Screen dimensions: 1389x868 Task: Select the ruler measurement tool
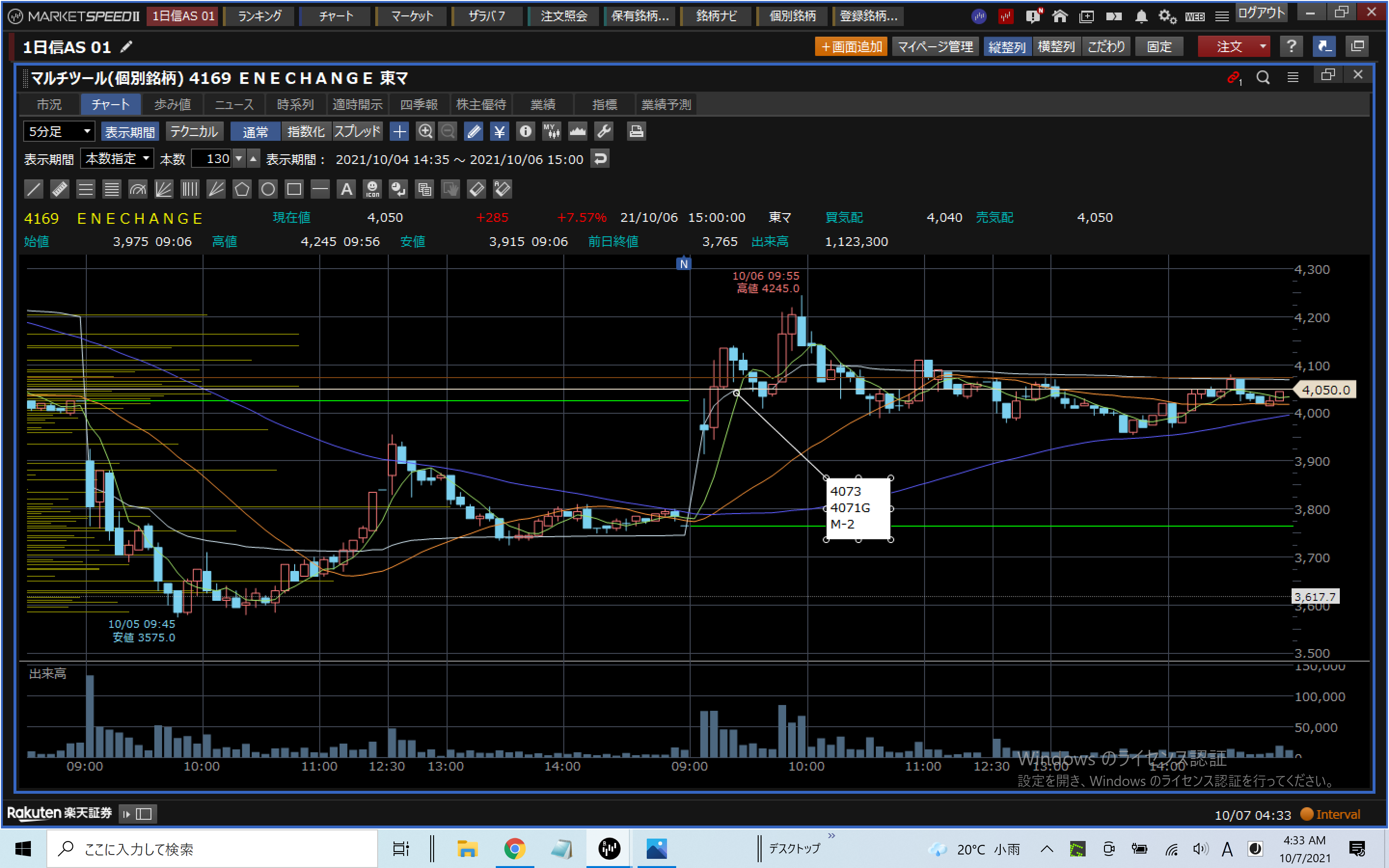[60, 189]
